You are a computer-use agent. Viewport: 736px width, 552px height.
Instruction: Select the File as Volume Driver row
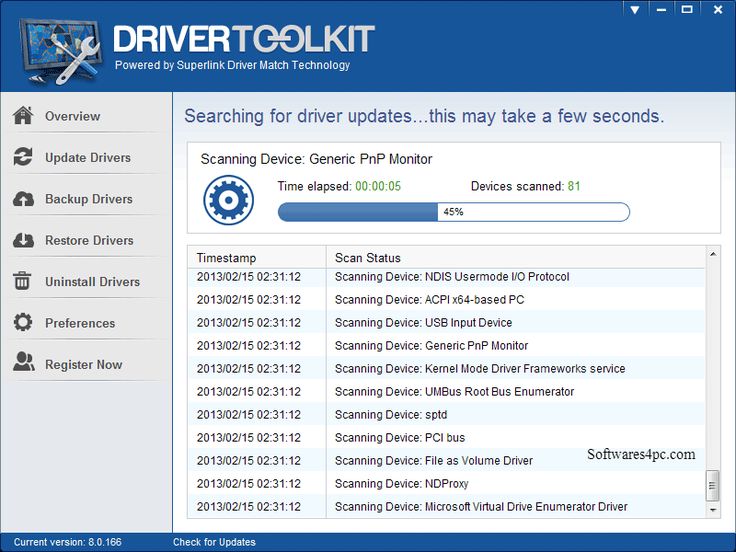(446, 460)
